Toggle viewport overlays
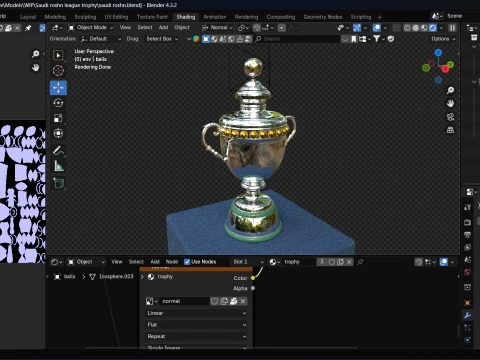The height and width of the screenshot is (360, 480). point(377,28)
